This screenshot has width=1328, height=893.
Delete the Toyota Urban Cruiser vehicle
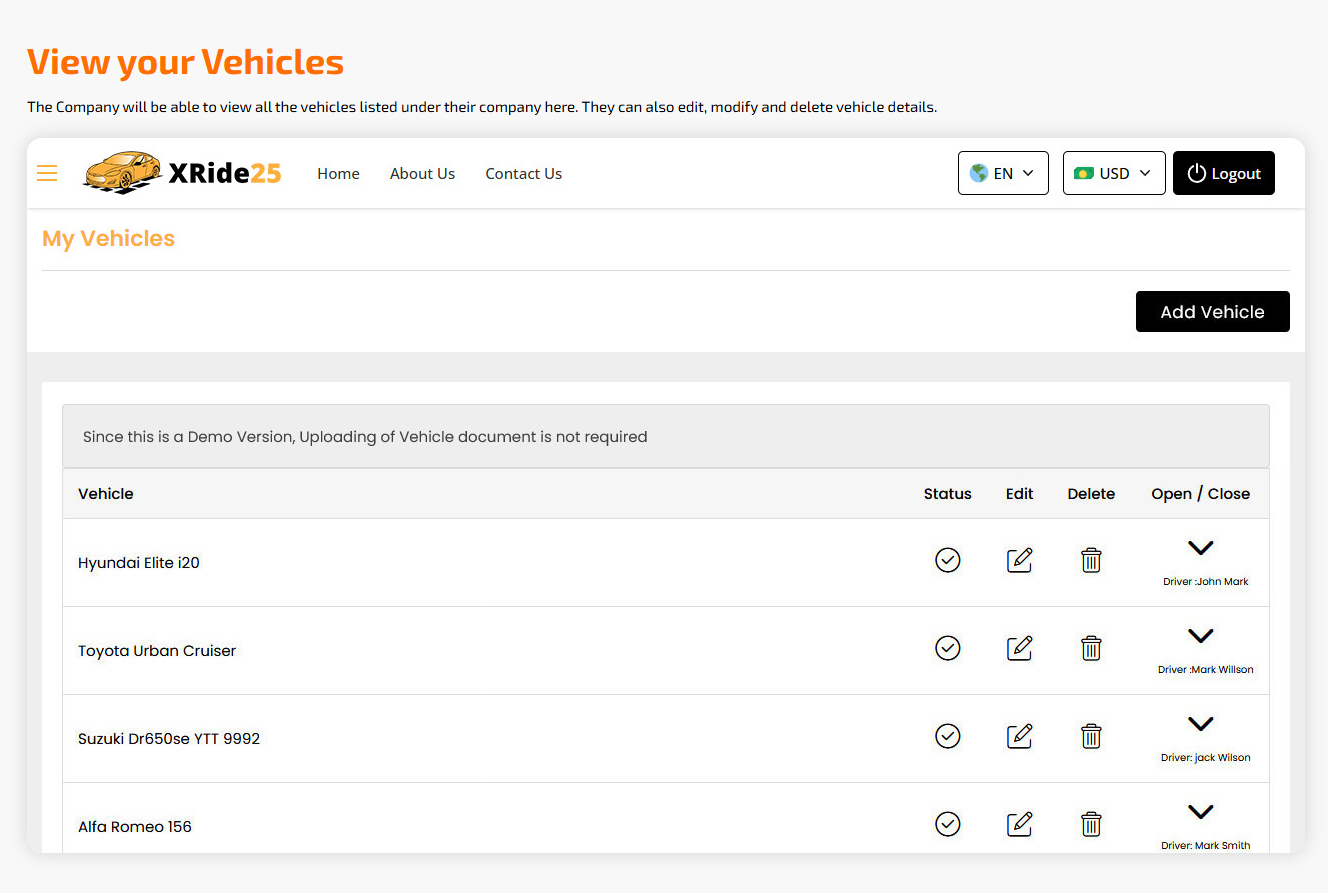coord(1091,648)
